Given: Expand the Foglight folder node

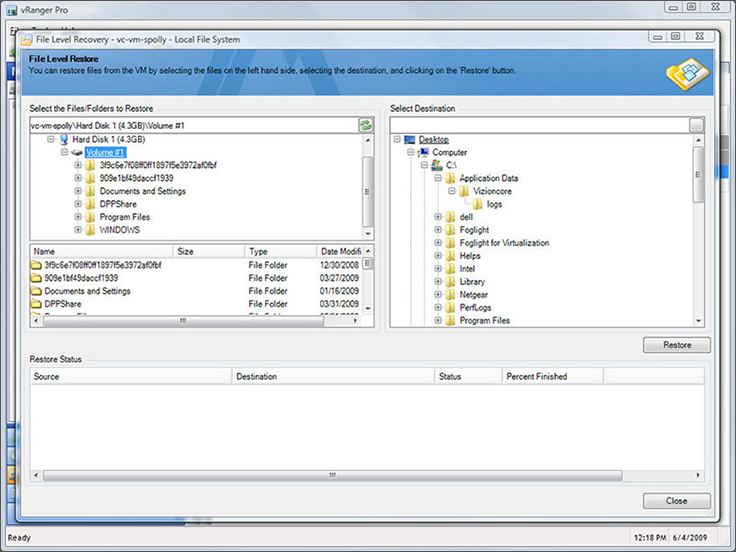Looking at the screenshot, I should (438, 230).
